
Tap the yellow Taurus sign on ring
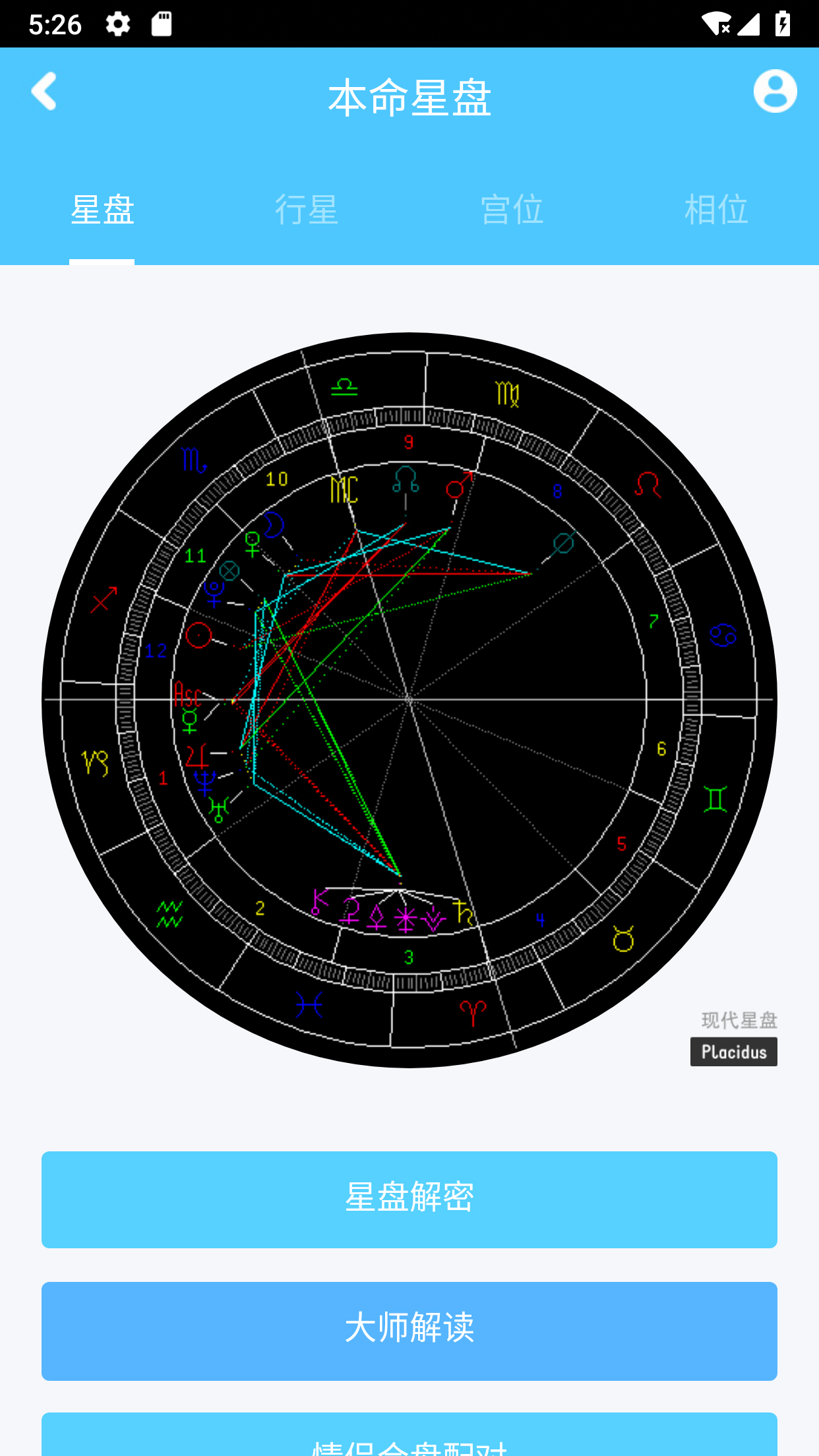click(x=623, y=939)
